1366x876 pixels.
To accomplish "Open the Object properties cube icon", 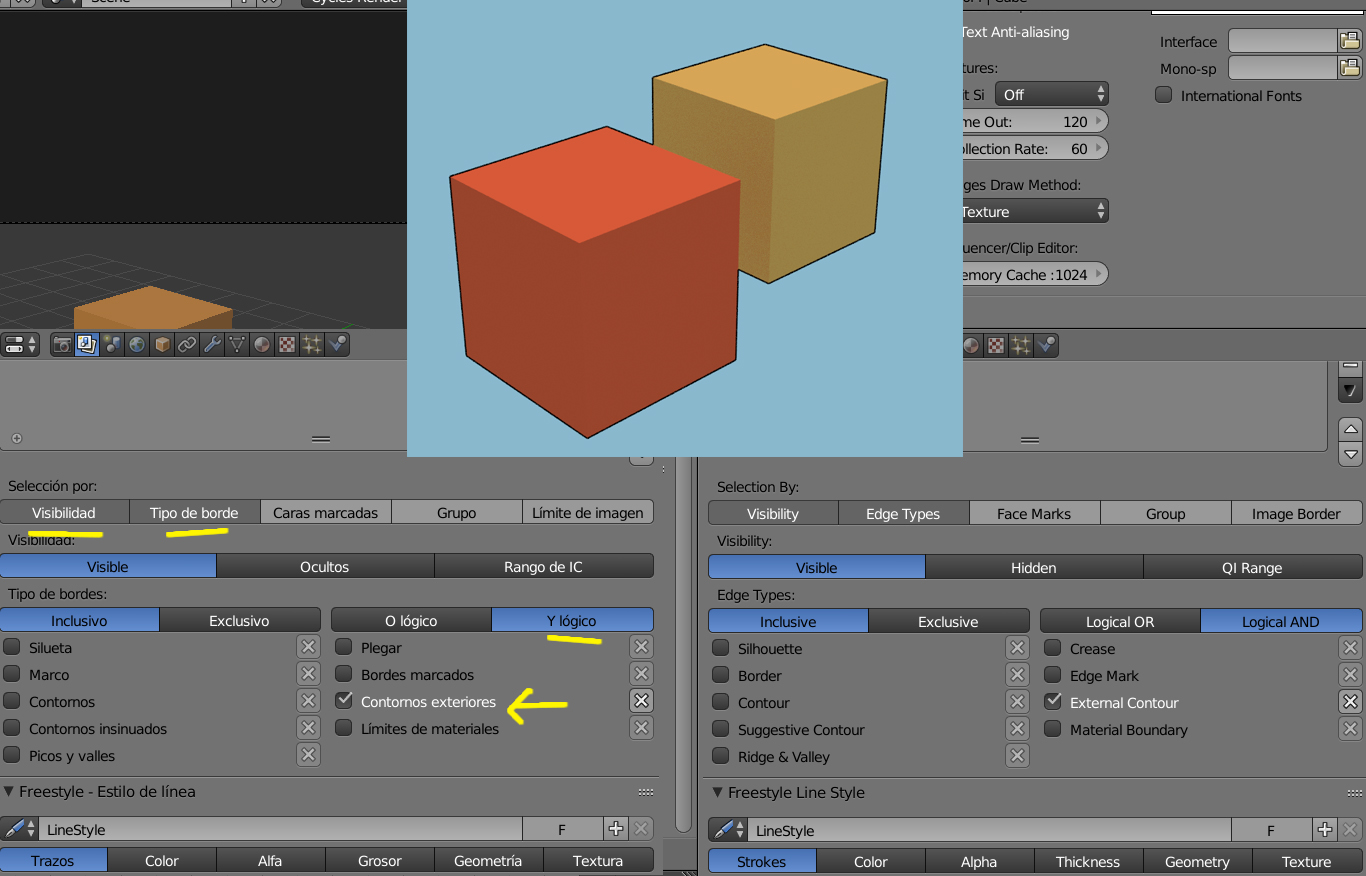I will (x=162, y=345).
